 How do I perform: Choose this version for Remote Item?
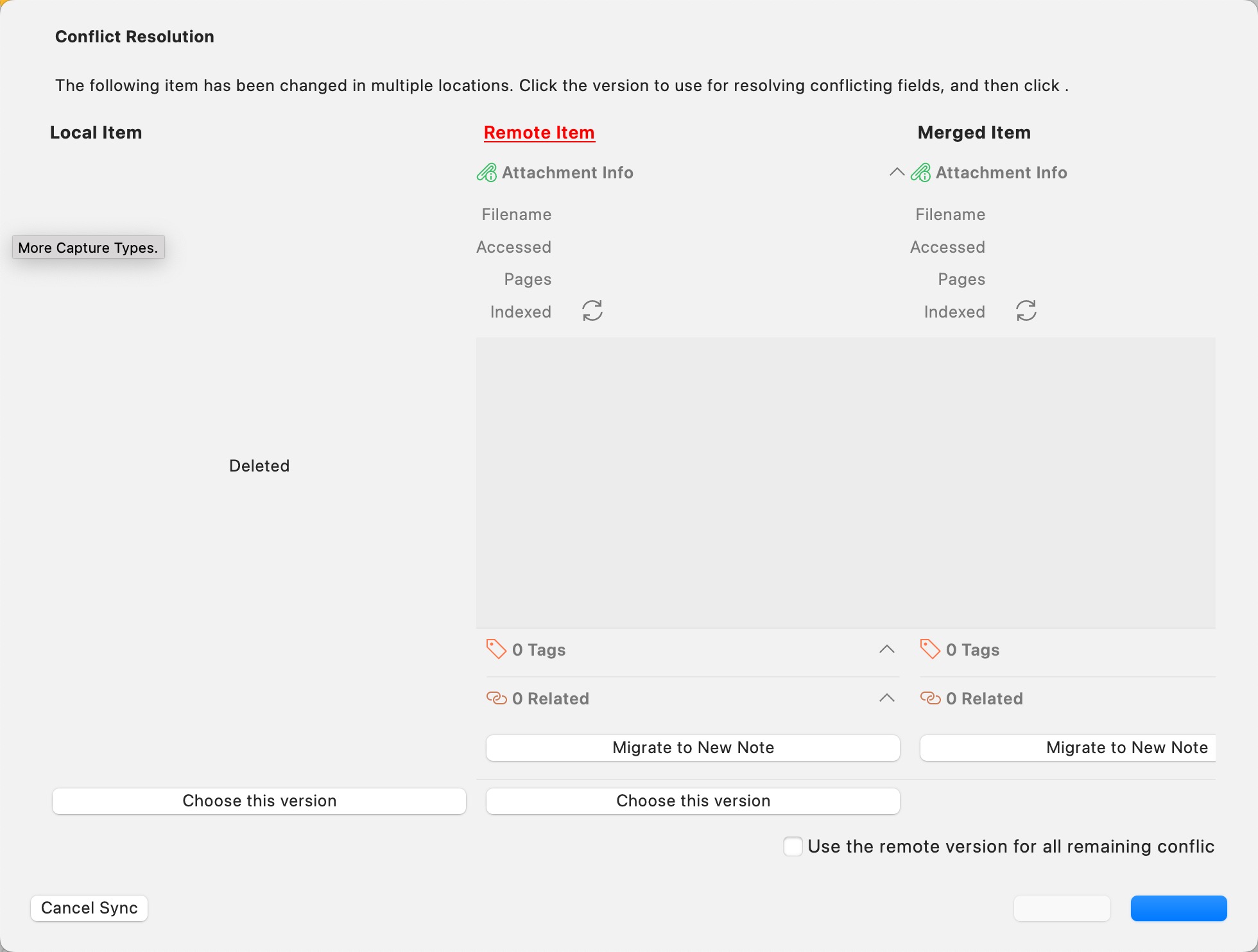pos(693,801)
